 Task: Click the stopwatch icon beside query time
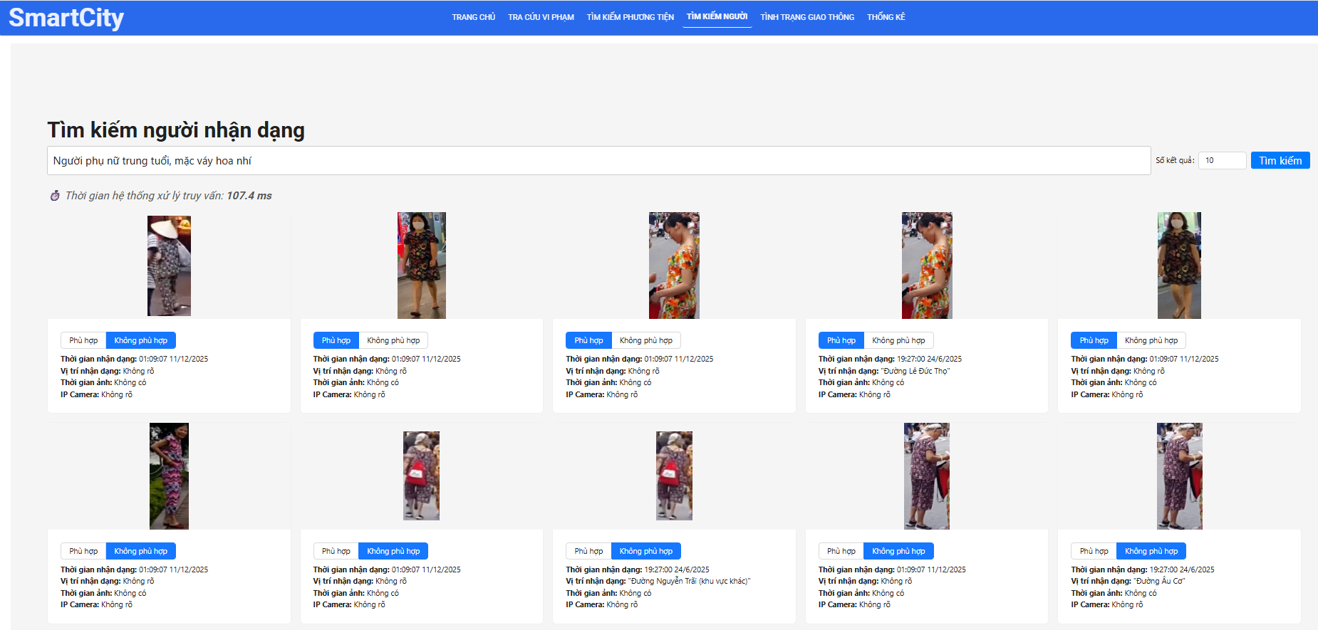coord(55,196)
